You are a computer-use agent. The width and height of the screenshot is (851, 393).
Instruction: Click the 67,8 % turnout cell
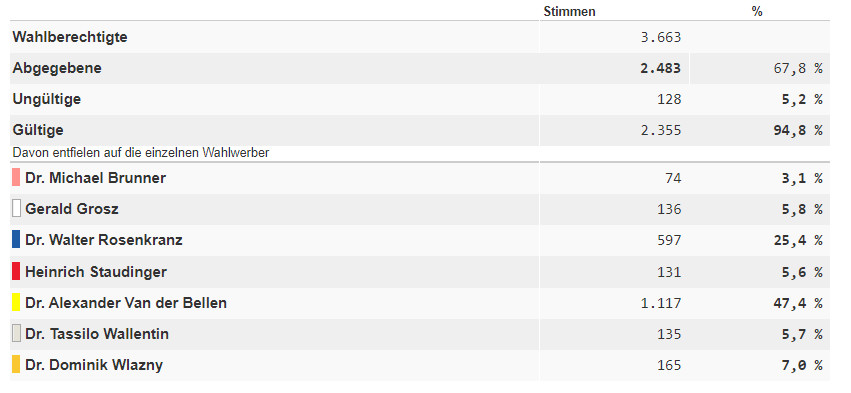click(x=798, y=68)
